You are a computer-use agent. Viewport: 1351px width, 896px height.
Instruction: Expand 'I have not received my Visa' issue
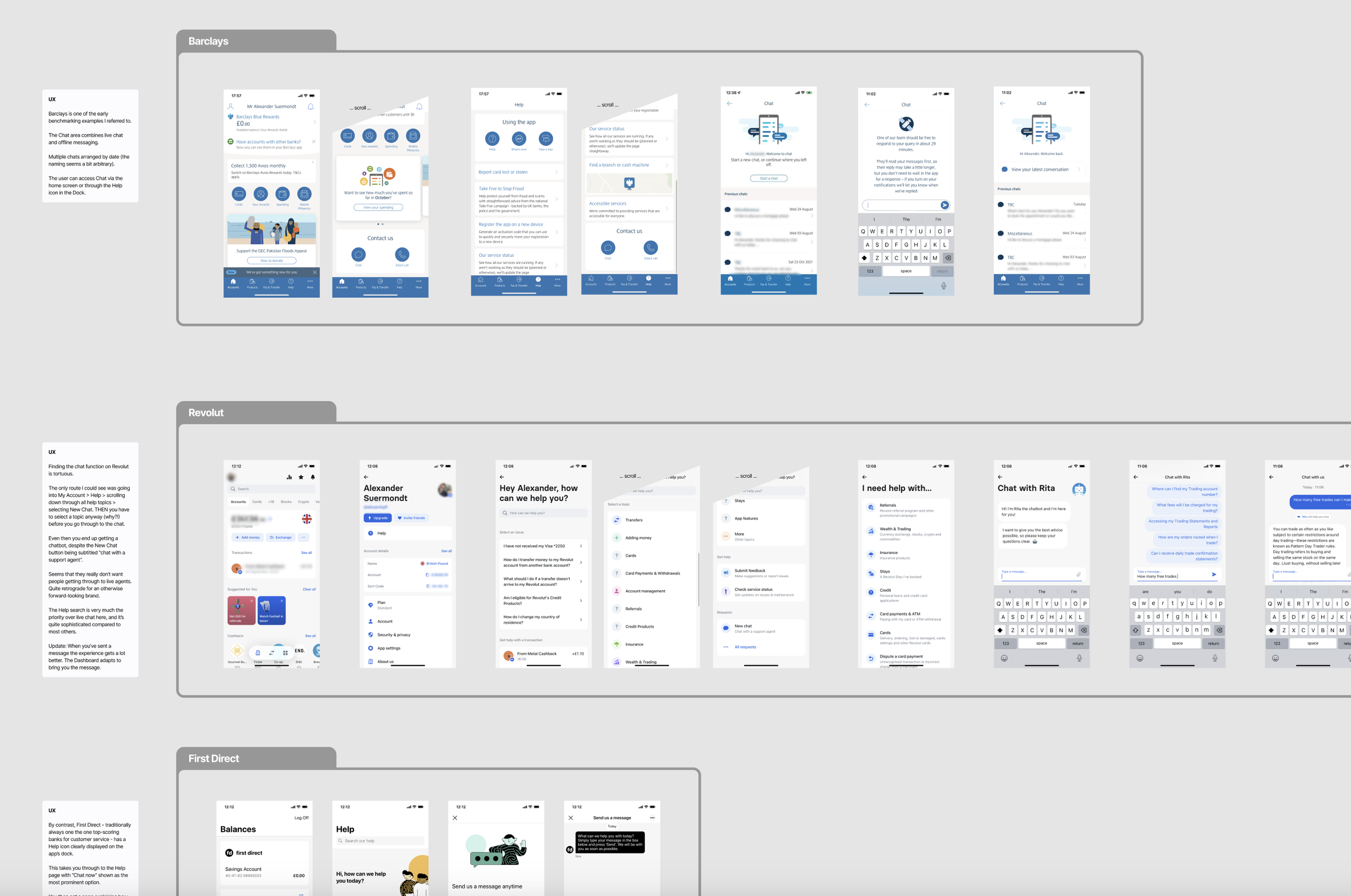point(581,546)
